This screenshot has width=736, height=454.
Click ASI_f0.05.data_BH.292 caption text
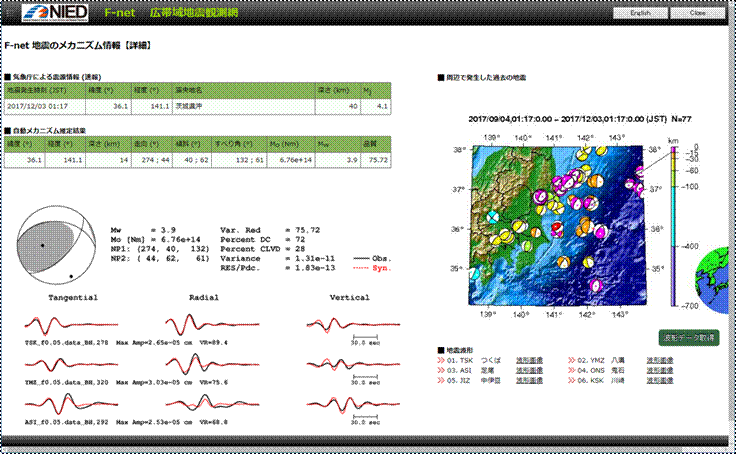coord(66,423)
